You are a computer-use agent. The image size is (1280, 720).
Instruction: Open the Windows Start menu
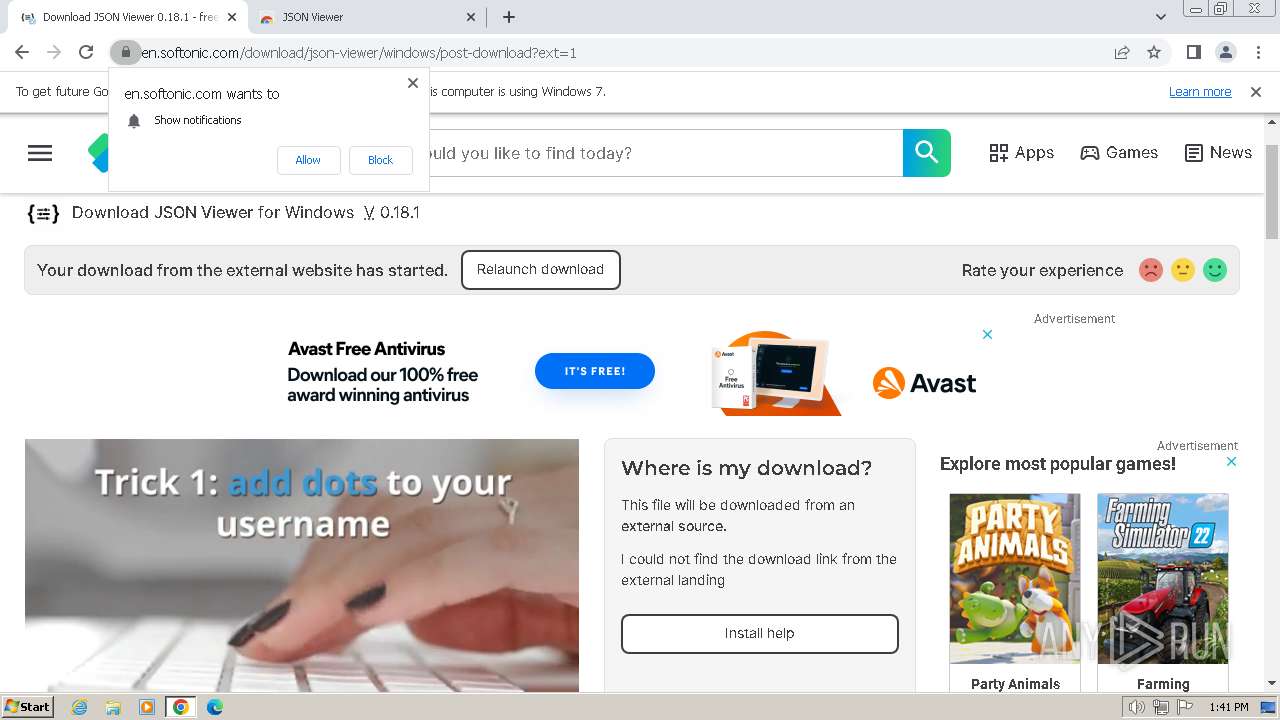pyautogui.click(x=28, y=707)
